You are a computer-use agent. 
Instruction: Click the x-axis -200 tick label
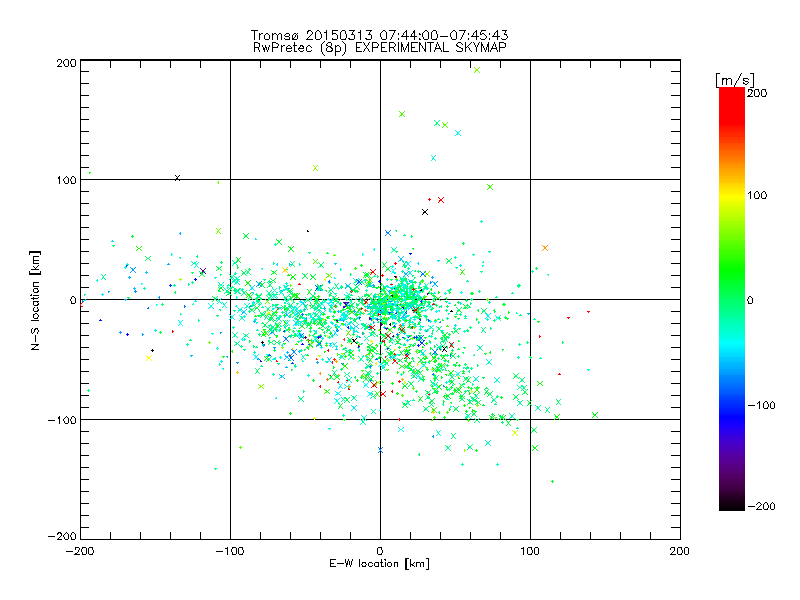pos(80,552)
